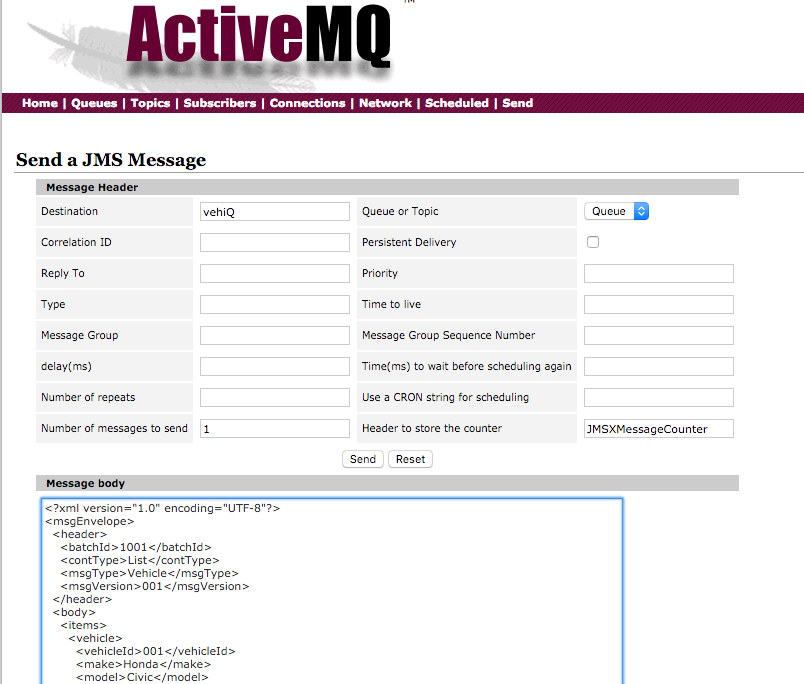The width and height of the screenshot is (804, 684).
Task: Open the Home page link
Action: [x=40, y=103]
